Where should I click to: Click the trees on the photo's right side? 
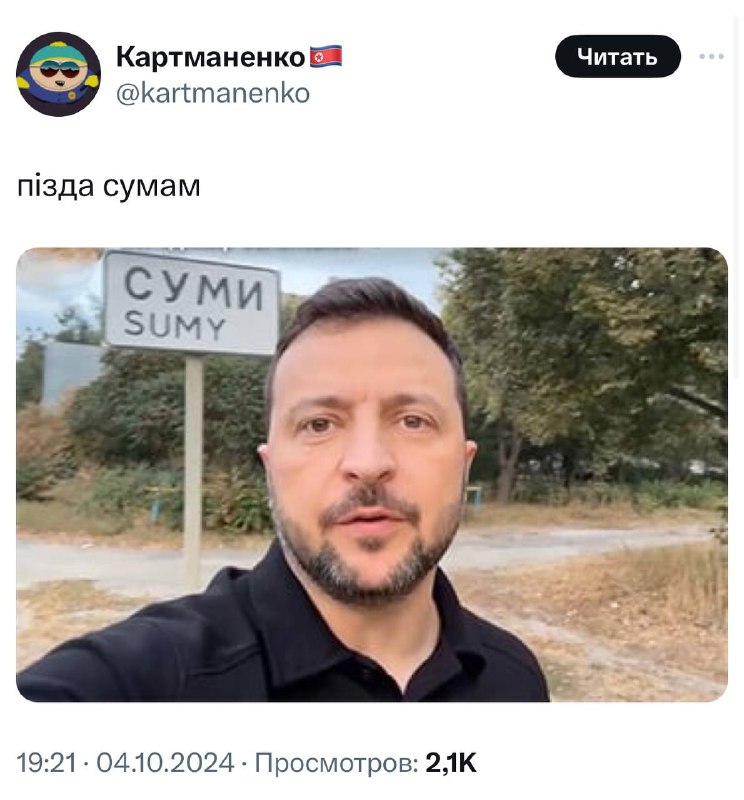[587, 357]
